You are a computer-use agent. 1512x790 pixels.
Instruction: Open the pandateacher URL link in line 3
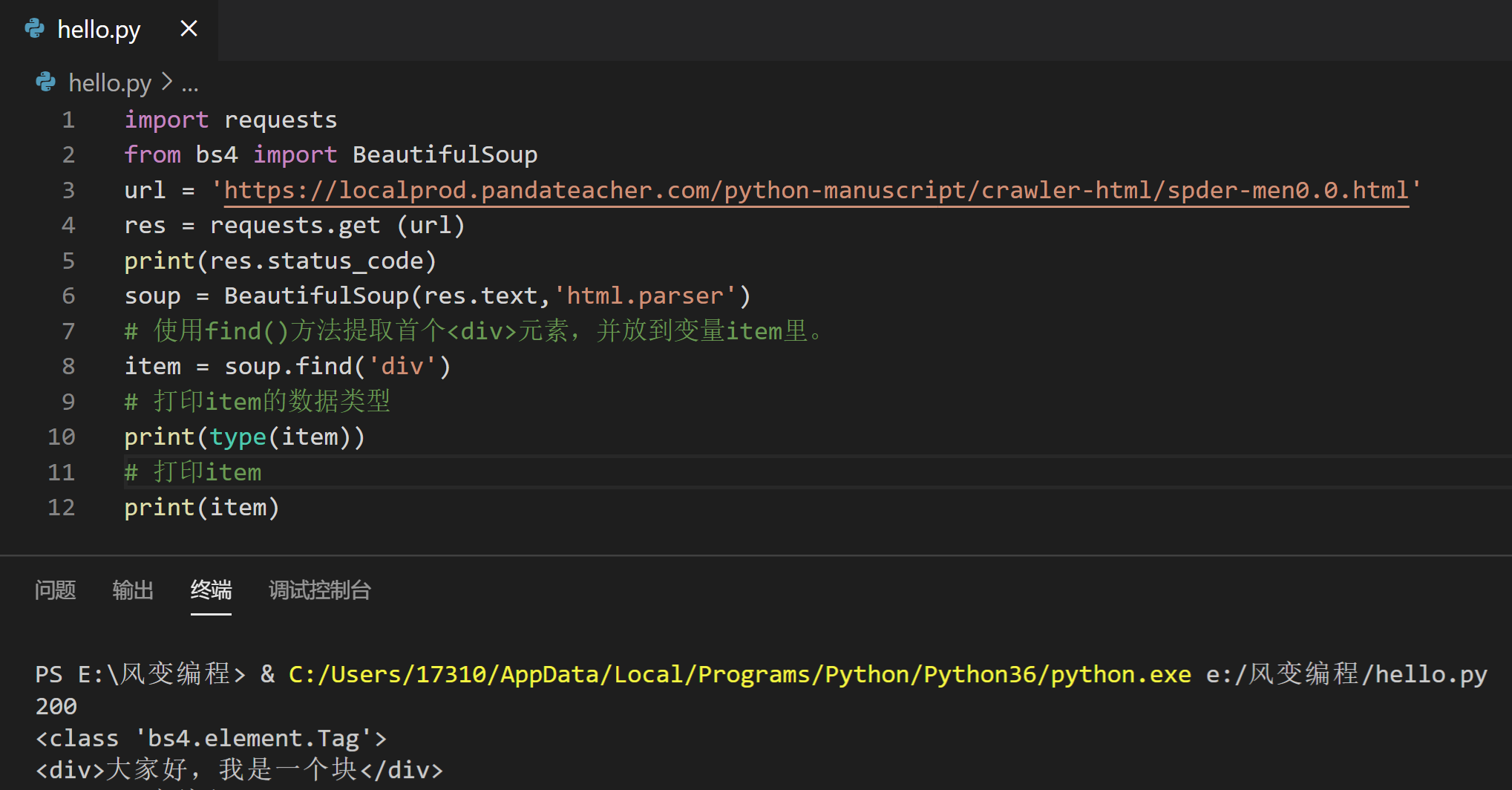816,191
